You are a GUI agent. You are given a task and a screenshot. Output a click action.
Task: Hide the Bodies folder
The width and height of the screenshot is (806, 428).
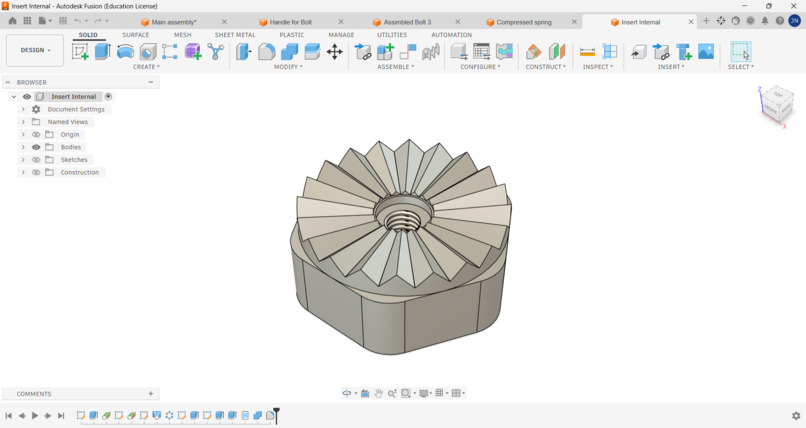pyautogui.click(x=36, y=147)
